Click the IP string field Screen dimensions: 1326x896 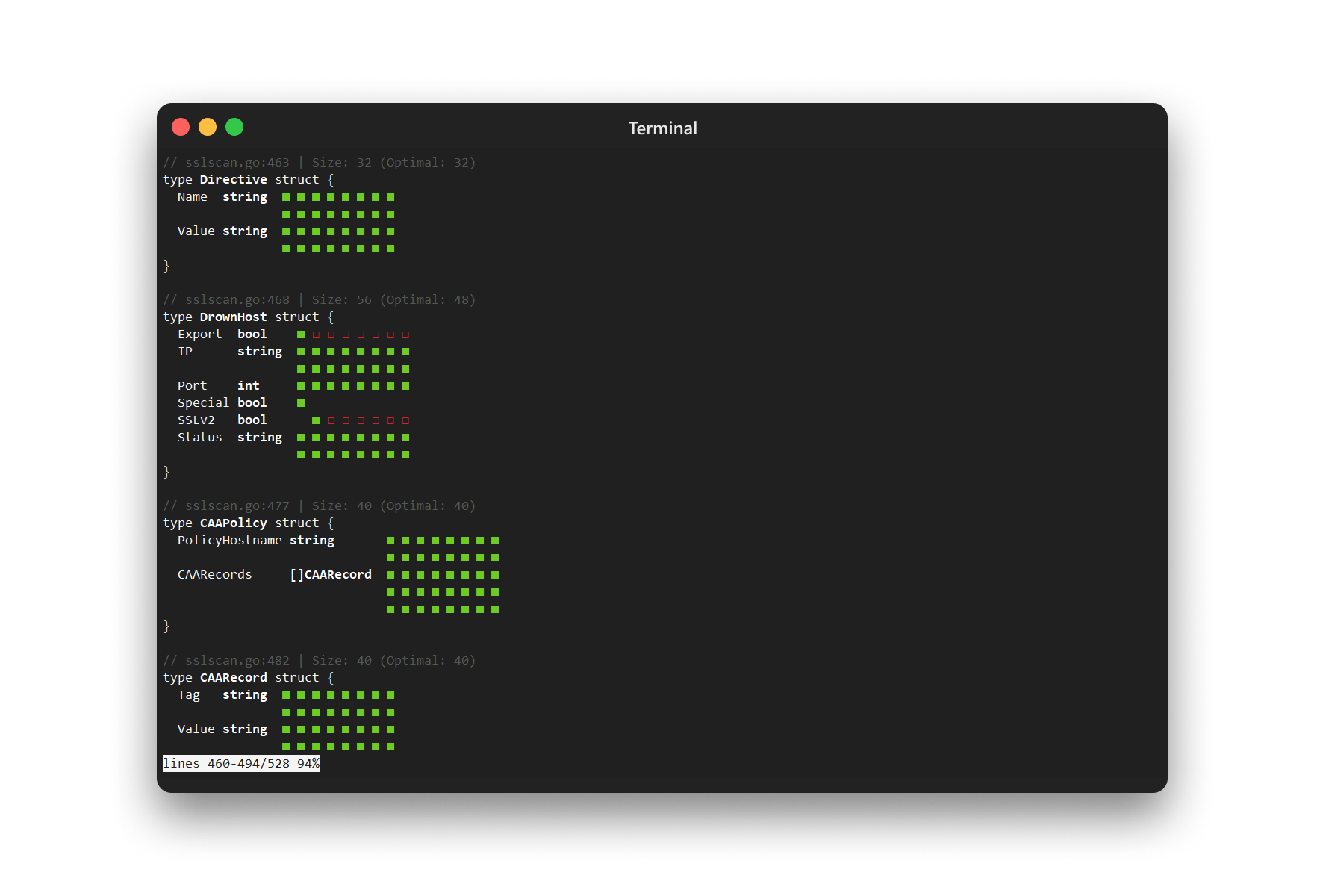pos(229,351)
